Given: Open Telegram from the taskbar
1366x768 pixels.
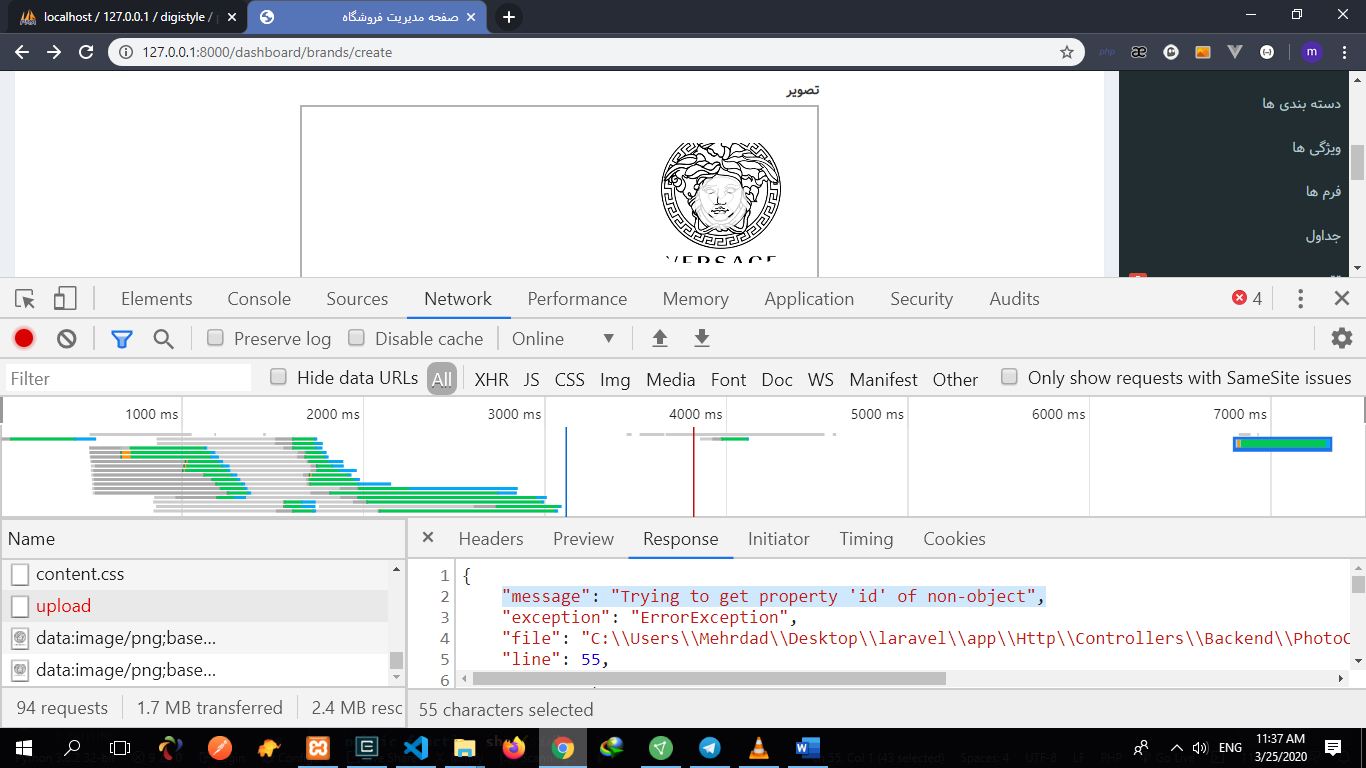Looking at the screenshot, I should point(710,747).
